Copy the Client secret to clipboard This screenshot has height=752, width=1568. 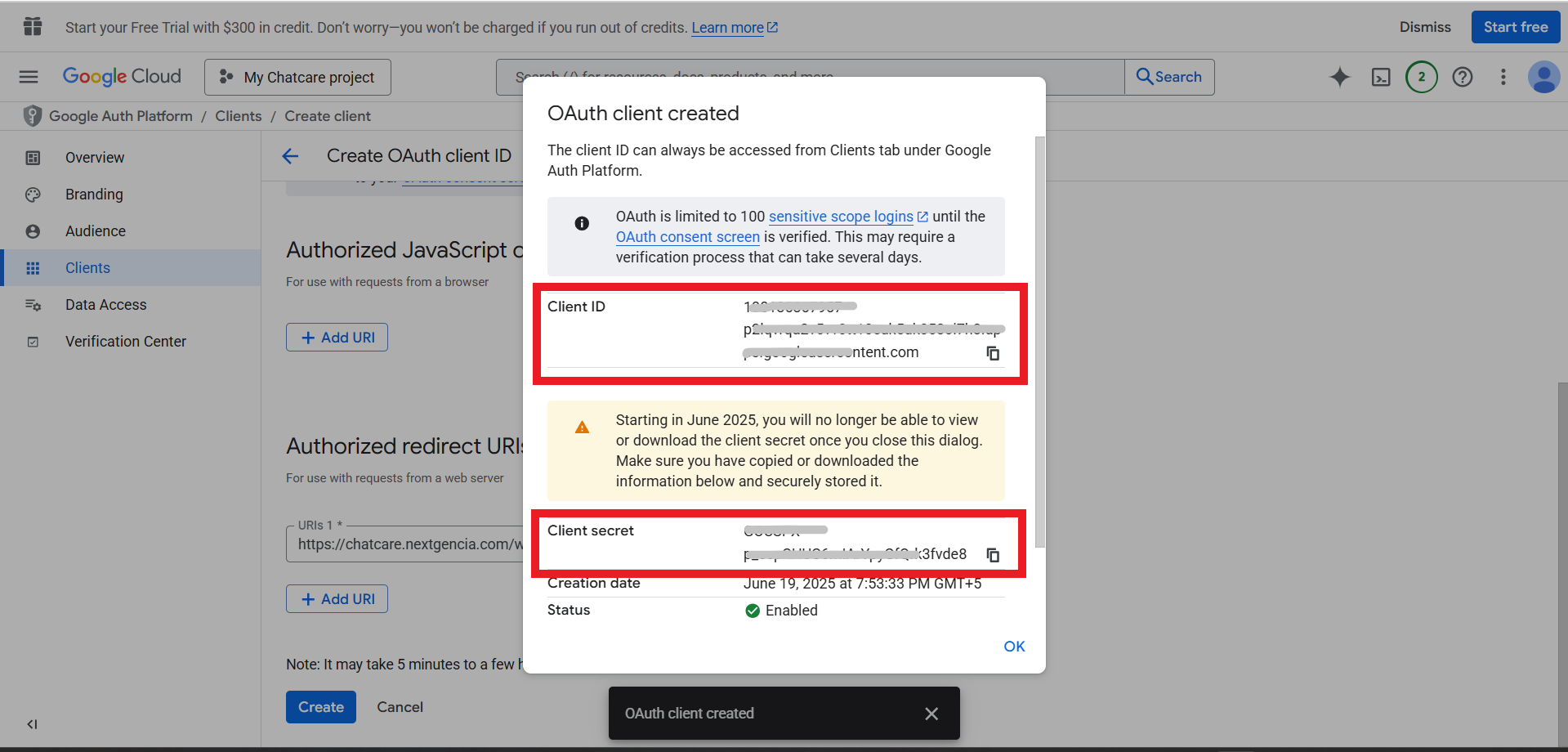pos(993,555)
